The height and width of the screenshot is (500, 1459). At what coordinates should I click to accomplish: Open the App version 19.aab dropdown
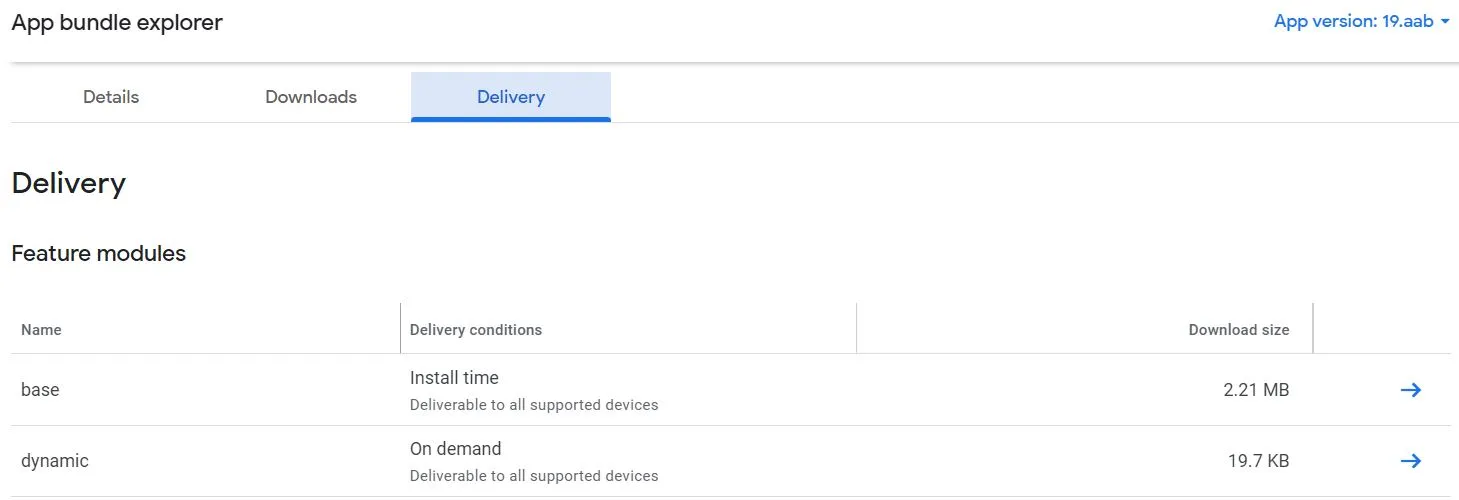click(x=1361, y=21)
